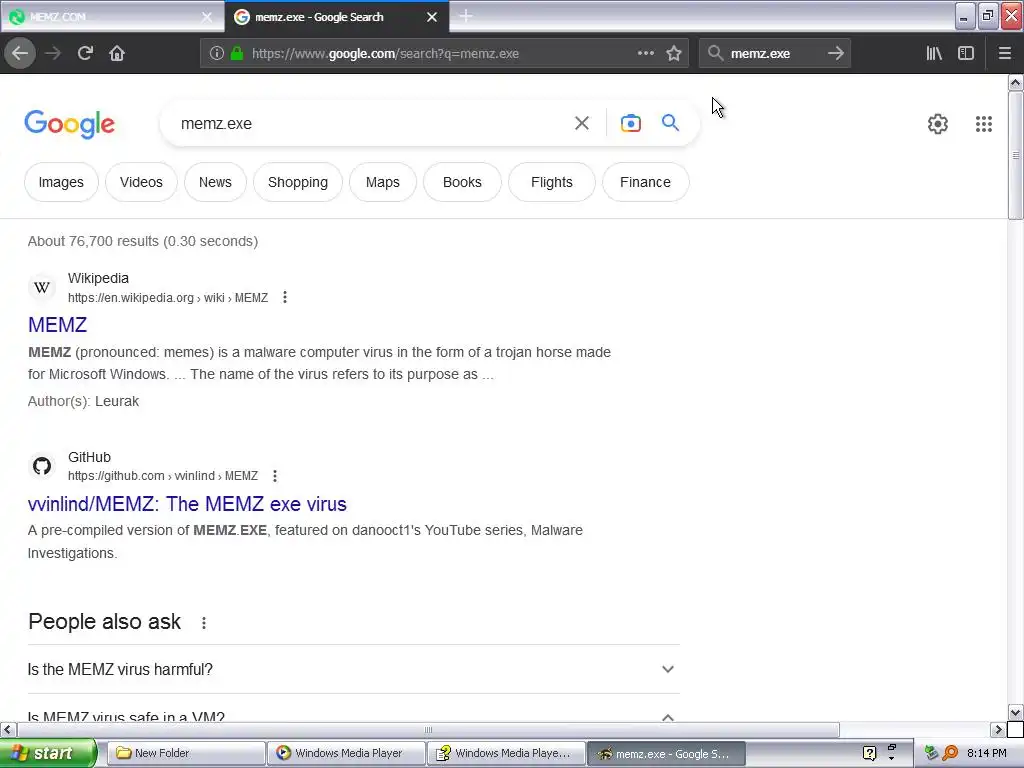The height and width of the screenshot is (768, 1024).
Task: Click memz.exe - Google S… taskbar button
Action: 666,753
